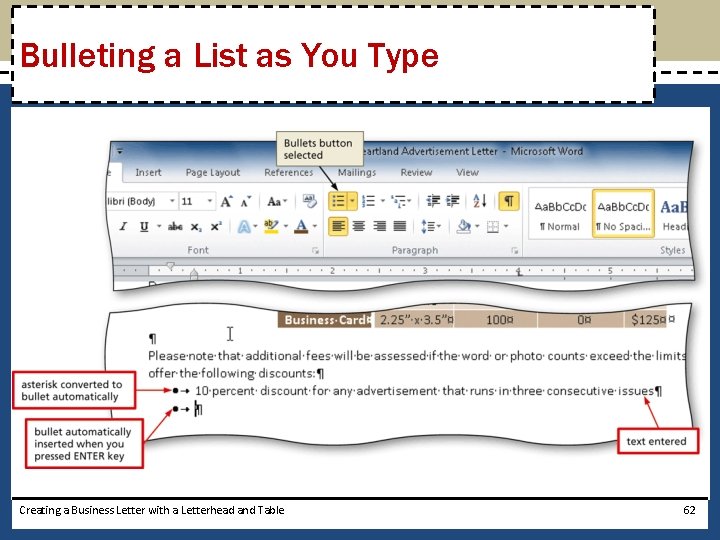
Task: Toggle Superscript formatting
Action: coord(216,226)
